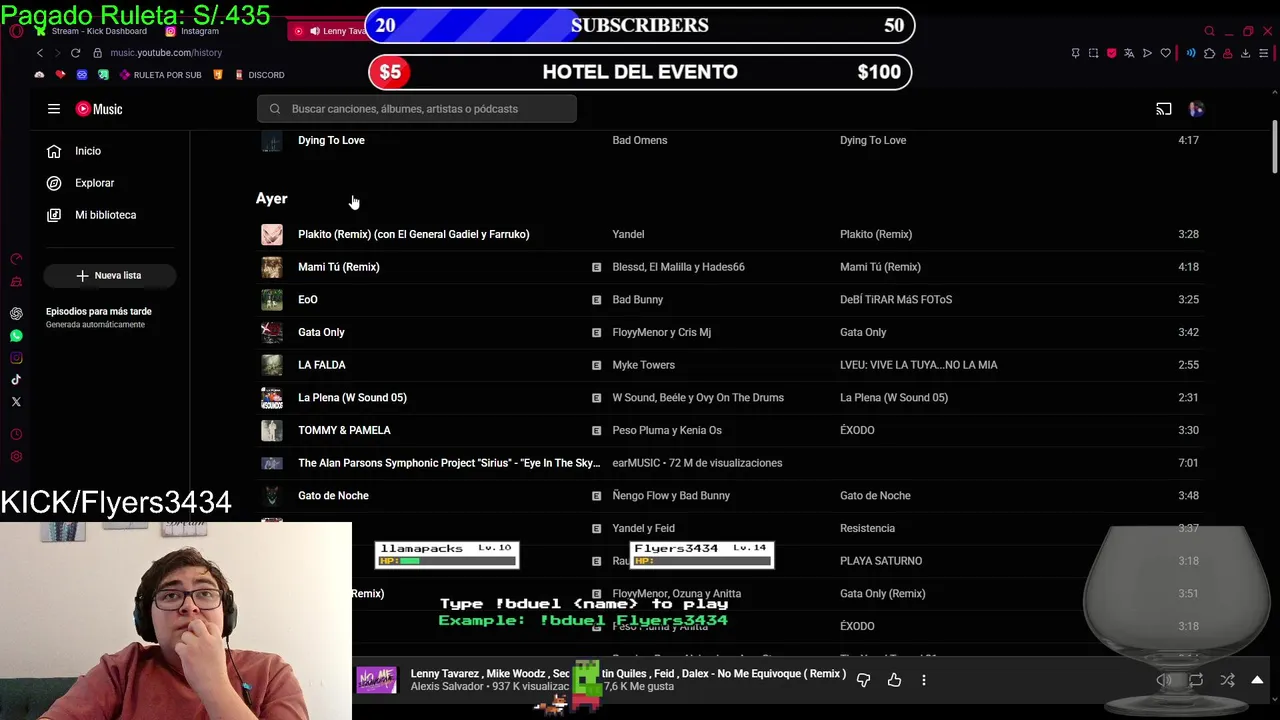Click the cast to device icon
1280x720 pixels.
coord(1164,109)
